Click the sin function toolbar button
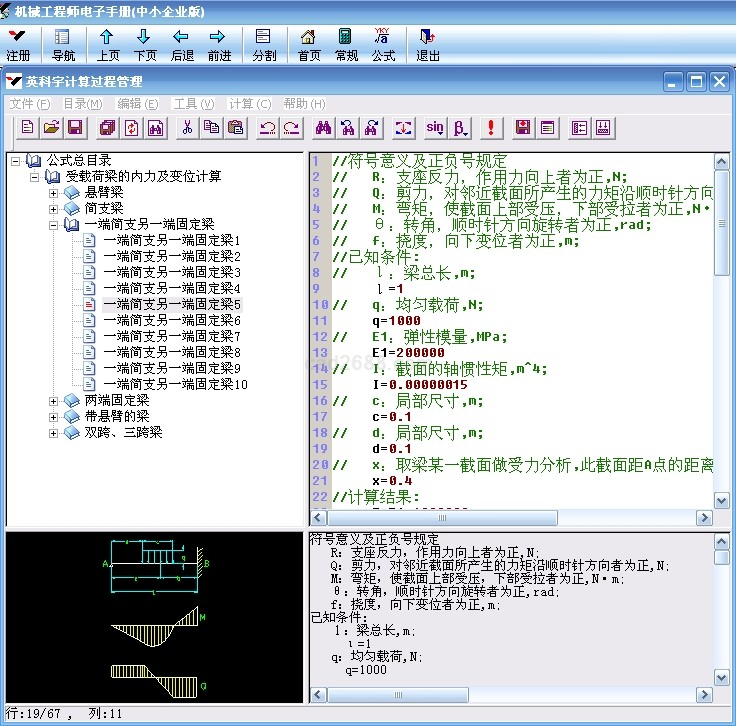Screen dimensions: 736x726 [x=434, y=127]
